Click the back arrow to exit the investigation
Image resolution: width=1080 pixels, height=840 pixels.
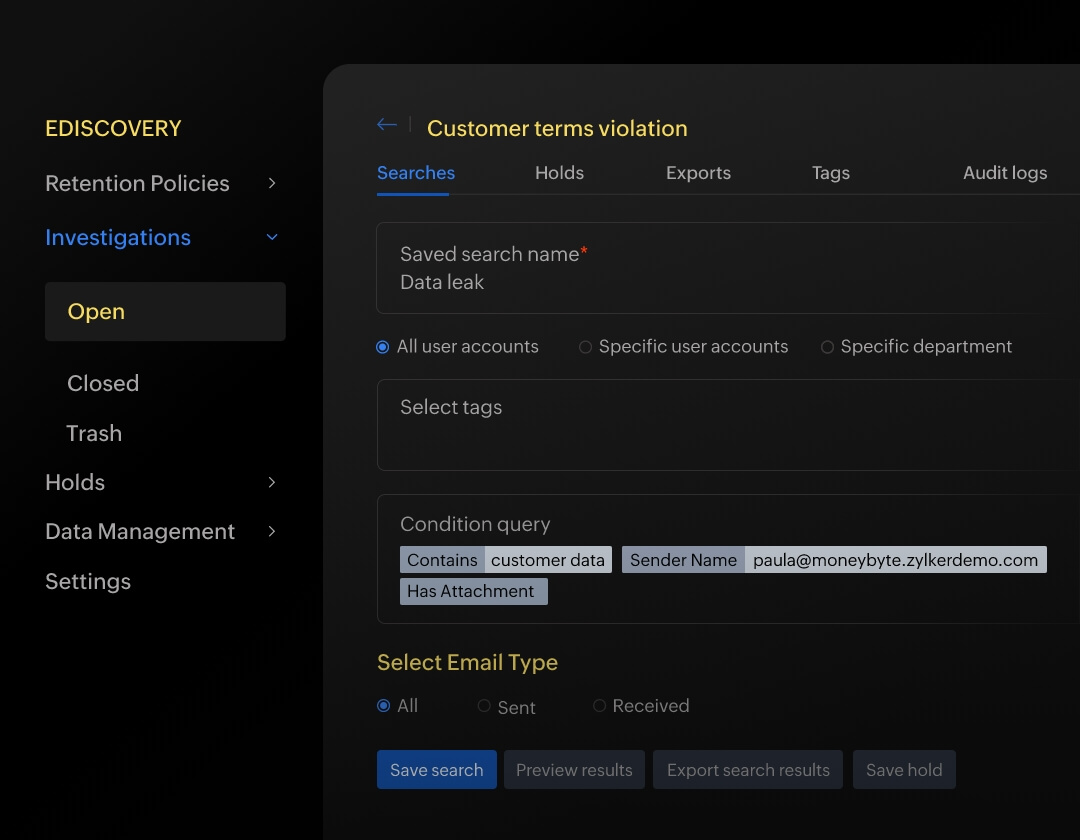(x=387, y=124)
